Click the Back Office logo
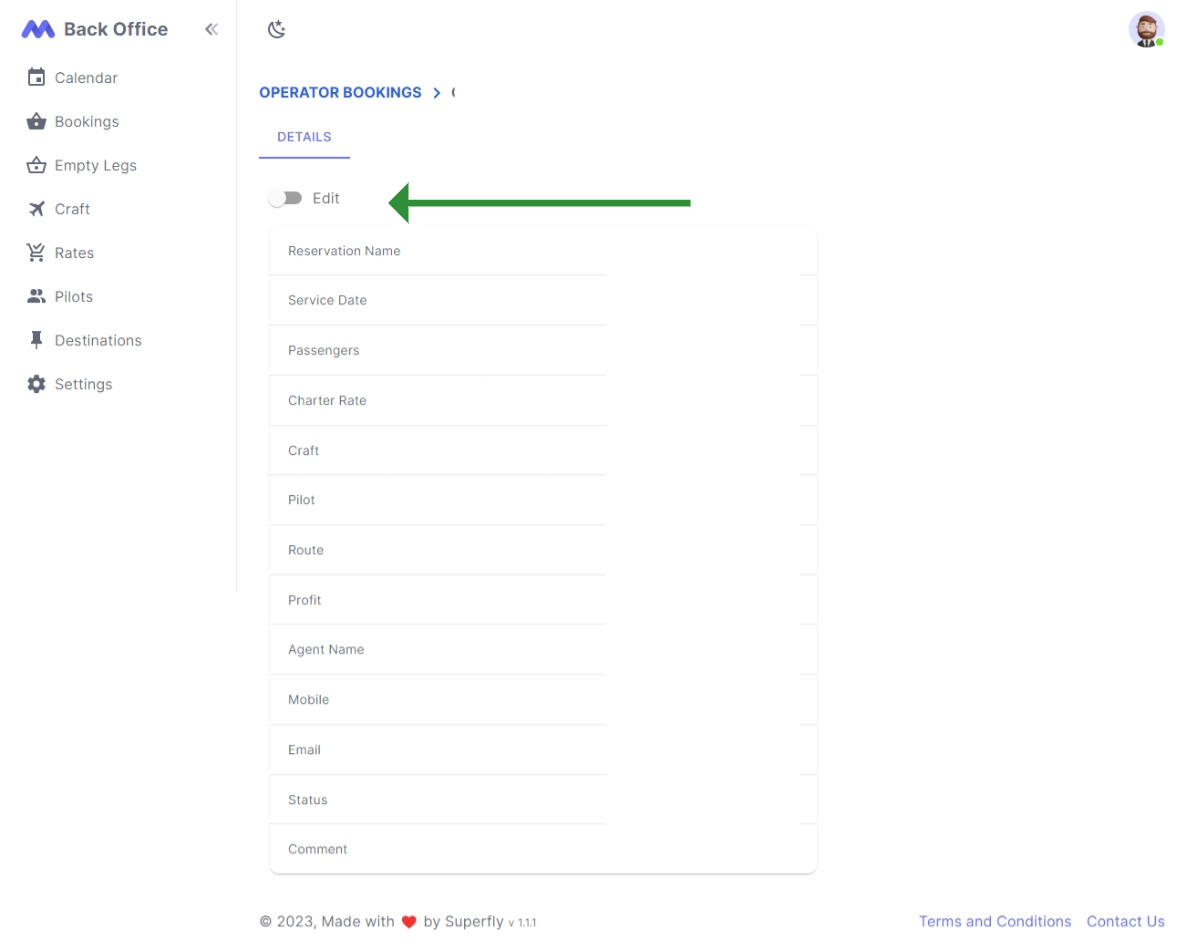Screen dimensions: 1187x946 point(38,30)
